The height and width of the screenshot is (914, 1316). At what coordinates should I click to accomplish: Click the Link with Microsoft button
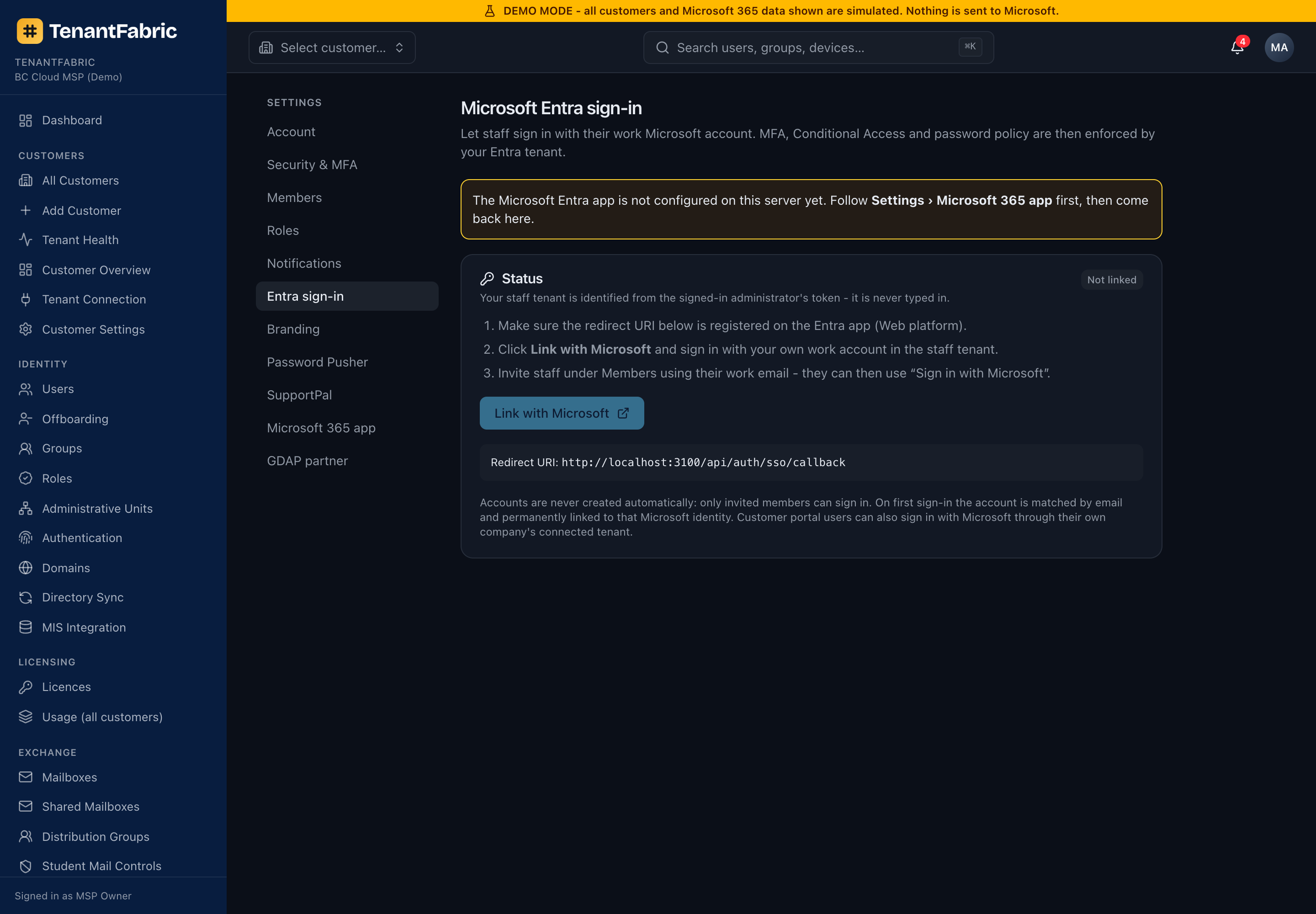click(561, 413)
